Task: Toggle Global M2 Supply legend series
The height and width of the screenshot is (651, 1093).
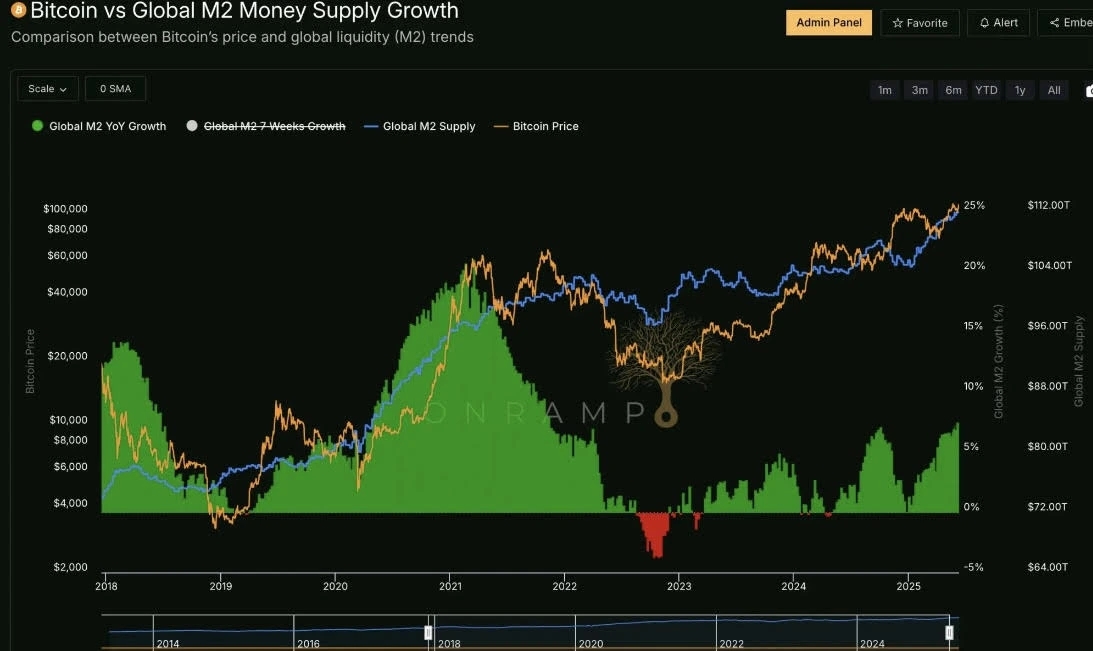Action: [x=420, y=126]
